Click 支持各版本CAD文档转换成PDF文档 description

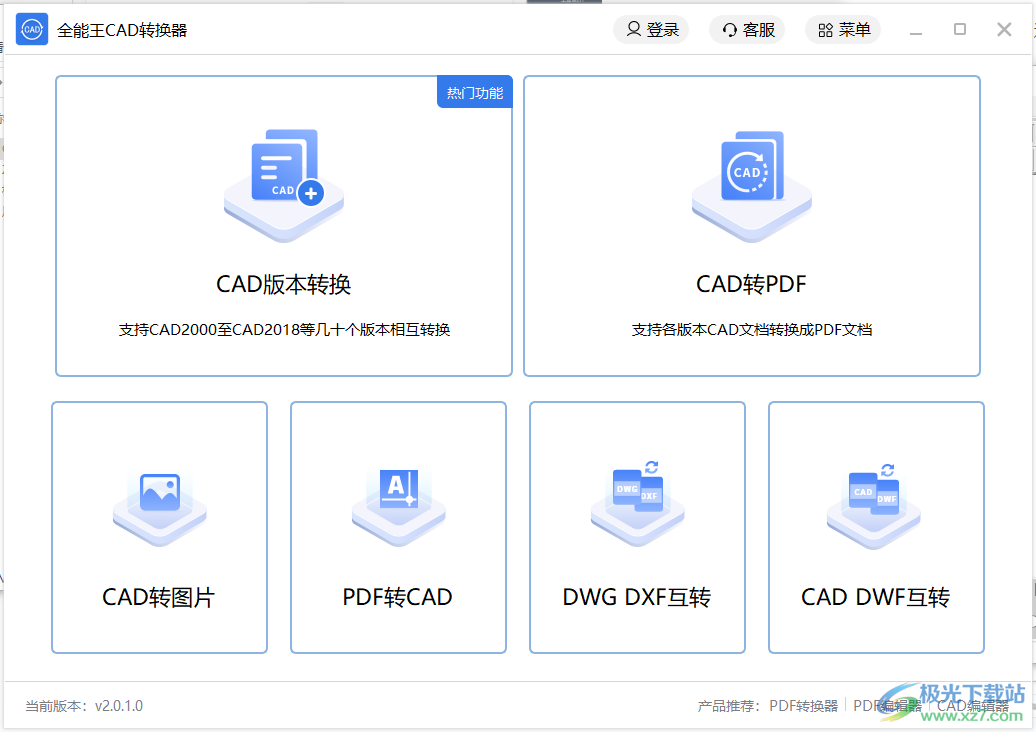point(752,330)
